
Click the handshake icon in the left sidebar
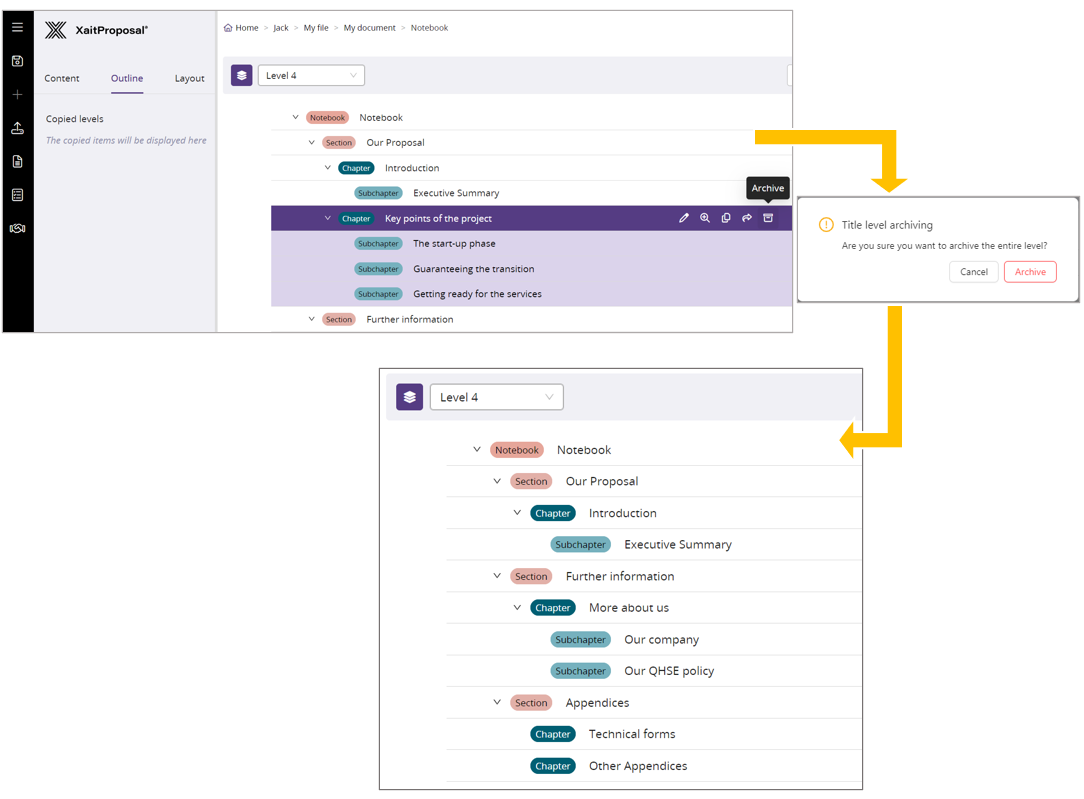tap(17, 229)
